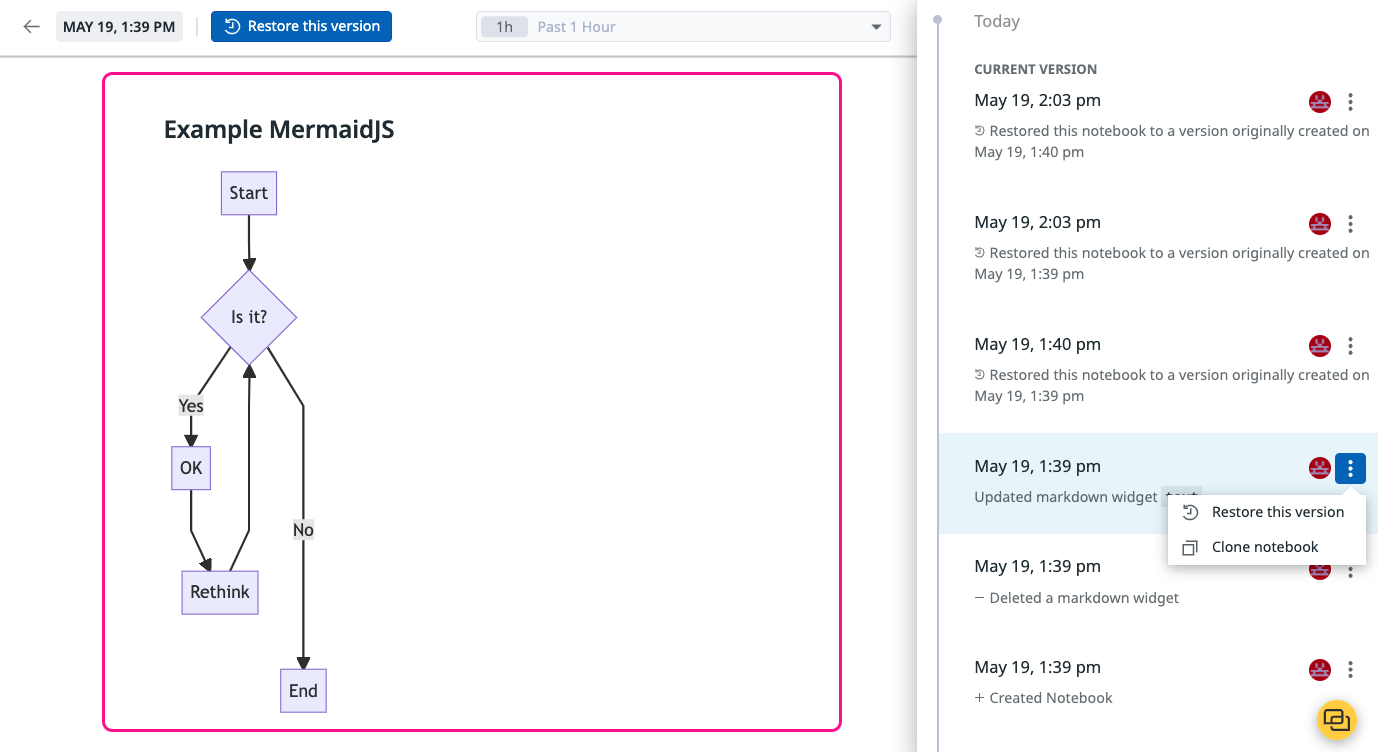The width and height of the screenshot is (1378, 752).
Task: Click user avatar on Created Notebook entry
Action: 1320,670
